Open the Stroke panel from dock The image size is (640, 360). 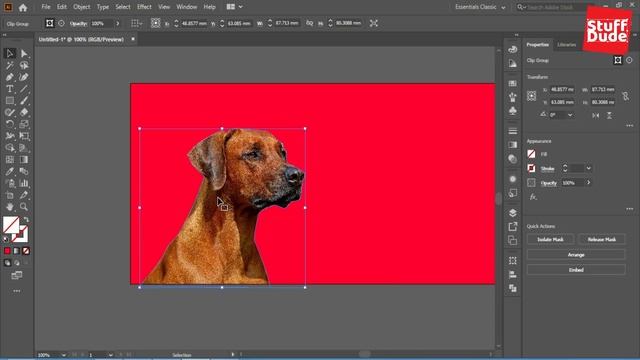513,131
